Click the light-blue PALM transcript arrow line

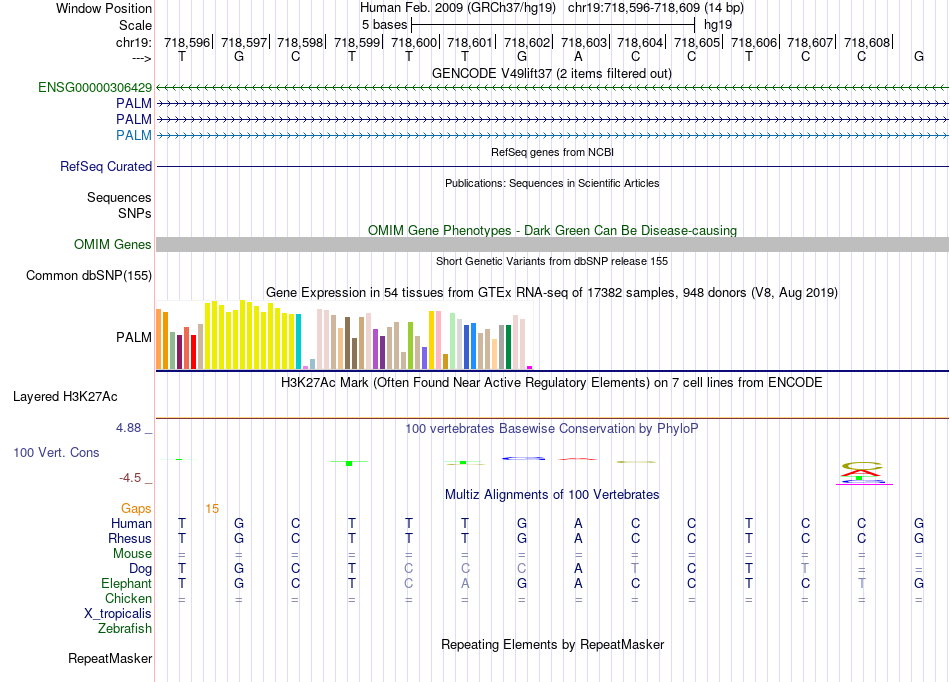pyautogui.click(x=552, y=136)
